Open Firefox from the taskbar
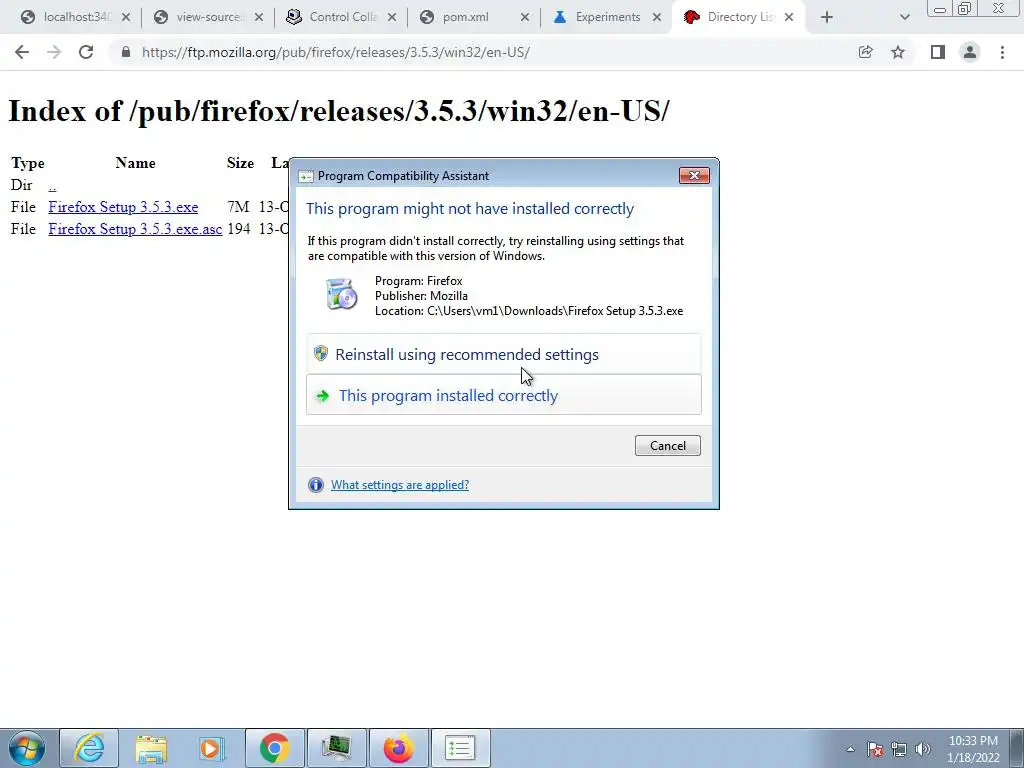Screen dimensions: 1024x768 [x=398, y=748]
